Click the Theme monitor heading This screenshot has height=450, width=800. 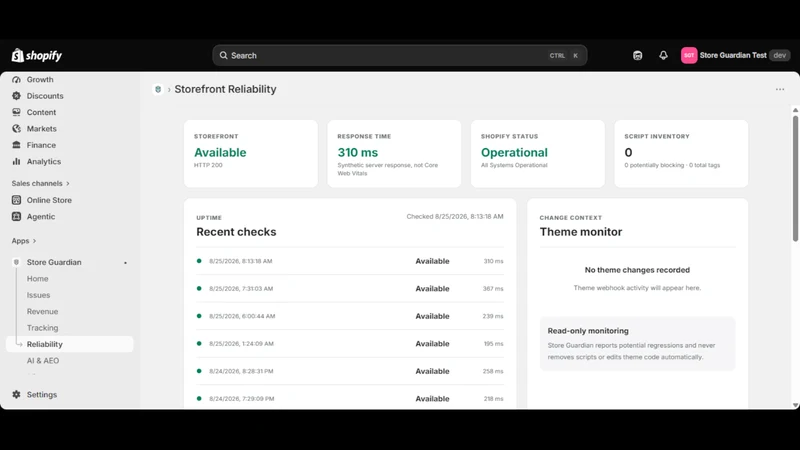[x=581, y=232]
